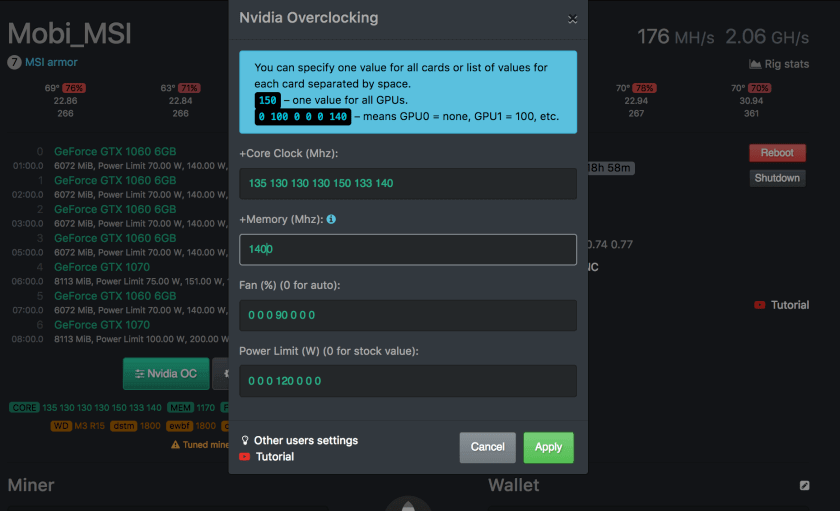
Task: Open the Tutorial link in dialog footer
Action: pos(275,457)
